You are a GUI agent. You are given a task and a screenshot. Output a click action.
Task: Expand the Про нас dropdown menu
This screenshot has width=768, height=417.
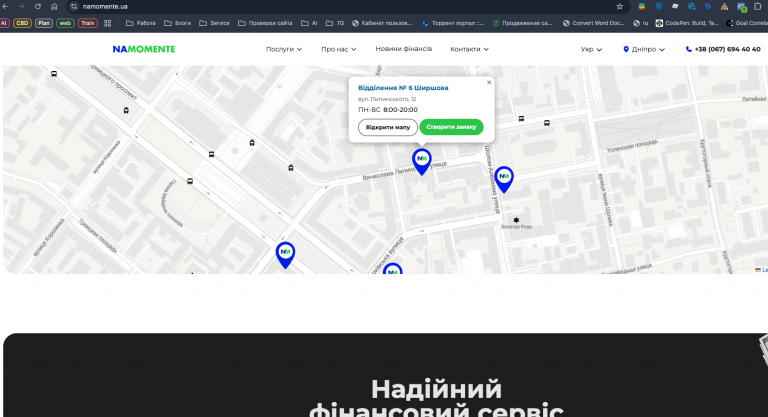coord(338,49)
